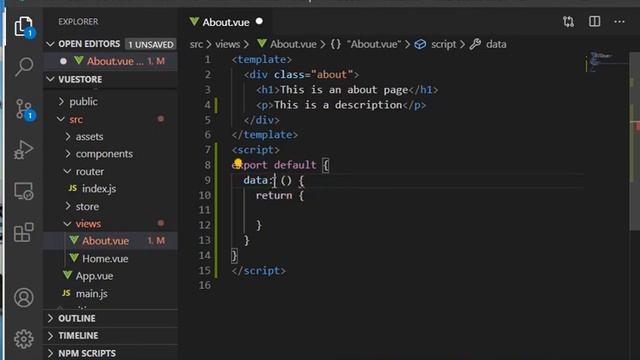Image resolution: width=640 pixels, height=360 pixels.
Task: Open the Accounts icon
Action: 24,298
